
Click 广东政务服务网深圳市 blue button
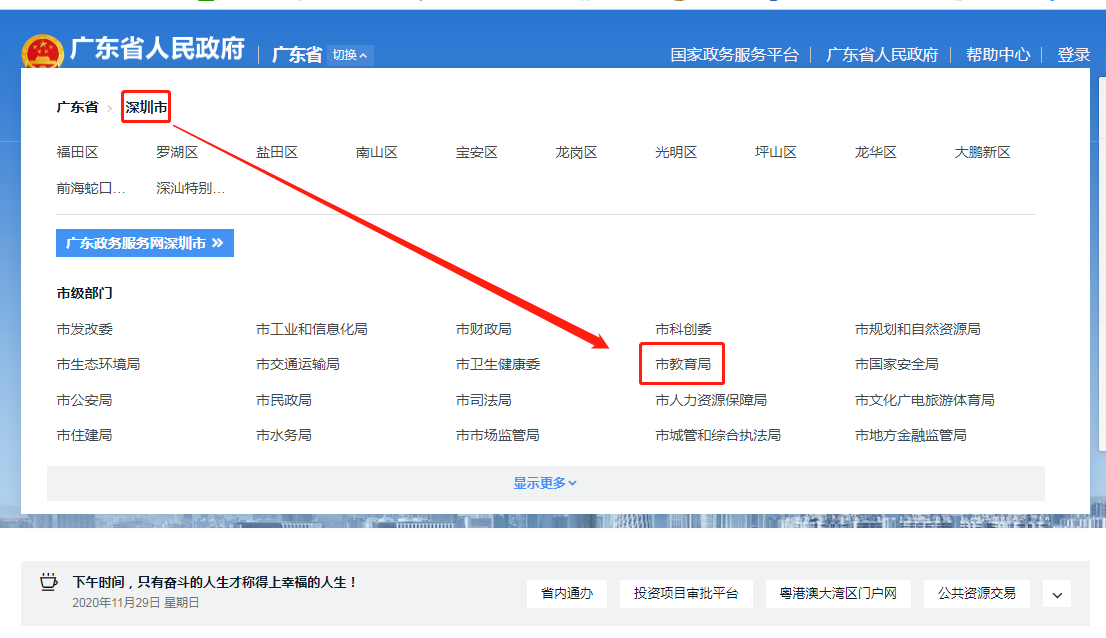145,243
